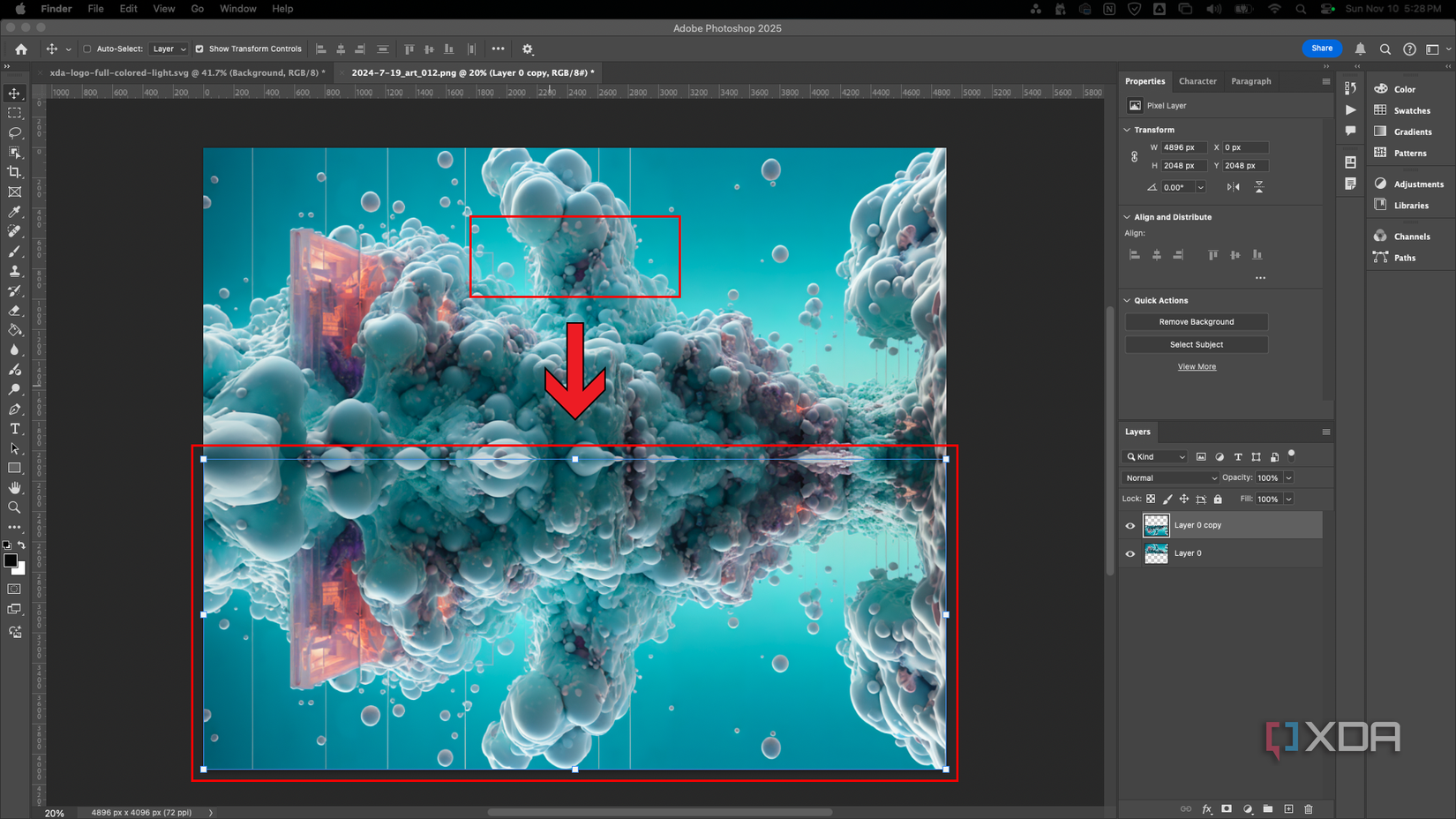Open the File menu

pyautogui.click(x=95, y=9)
